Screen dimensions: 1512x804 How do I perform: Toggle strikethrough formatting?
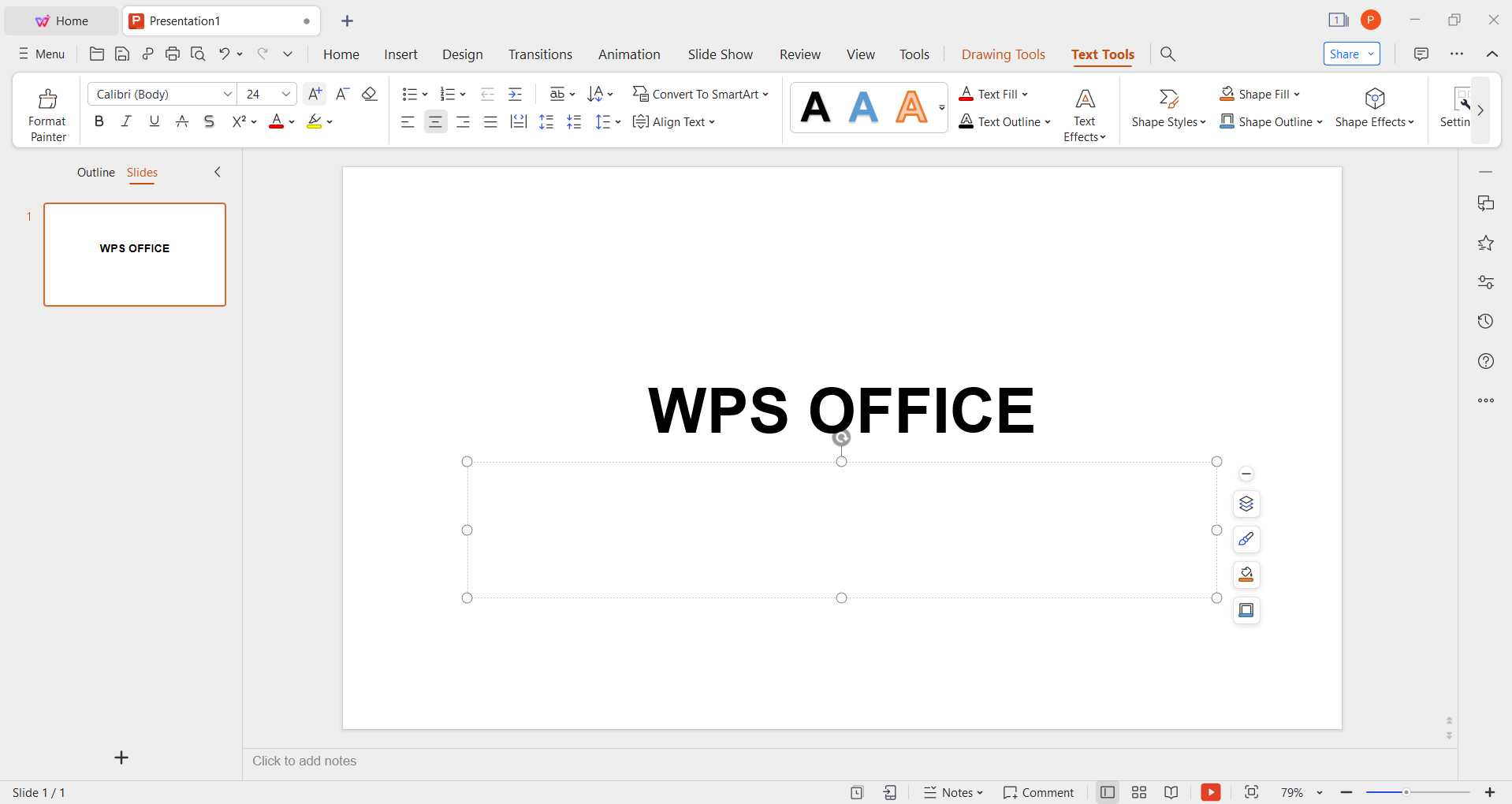click(208, 121)
